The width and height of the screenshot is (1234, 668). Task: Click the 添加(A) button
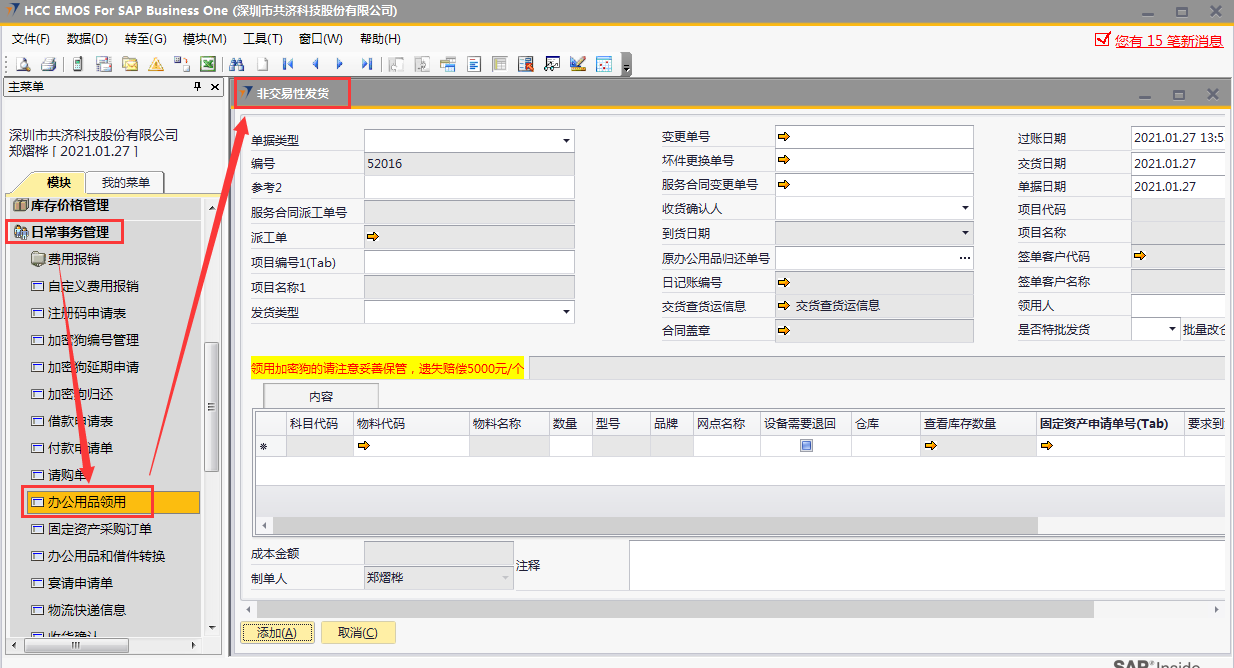pyautogui.click(x=277, y=632)
